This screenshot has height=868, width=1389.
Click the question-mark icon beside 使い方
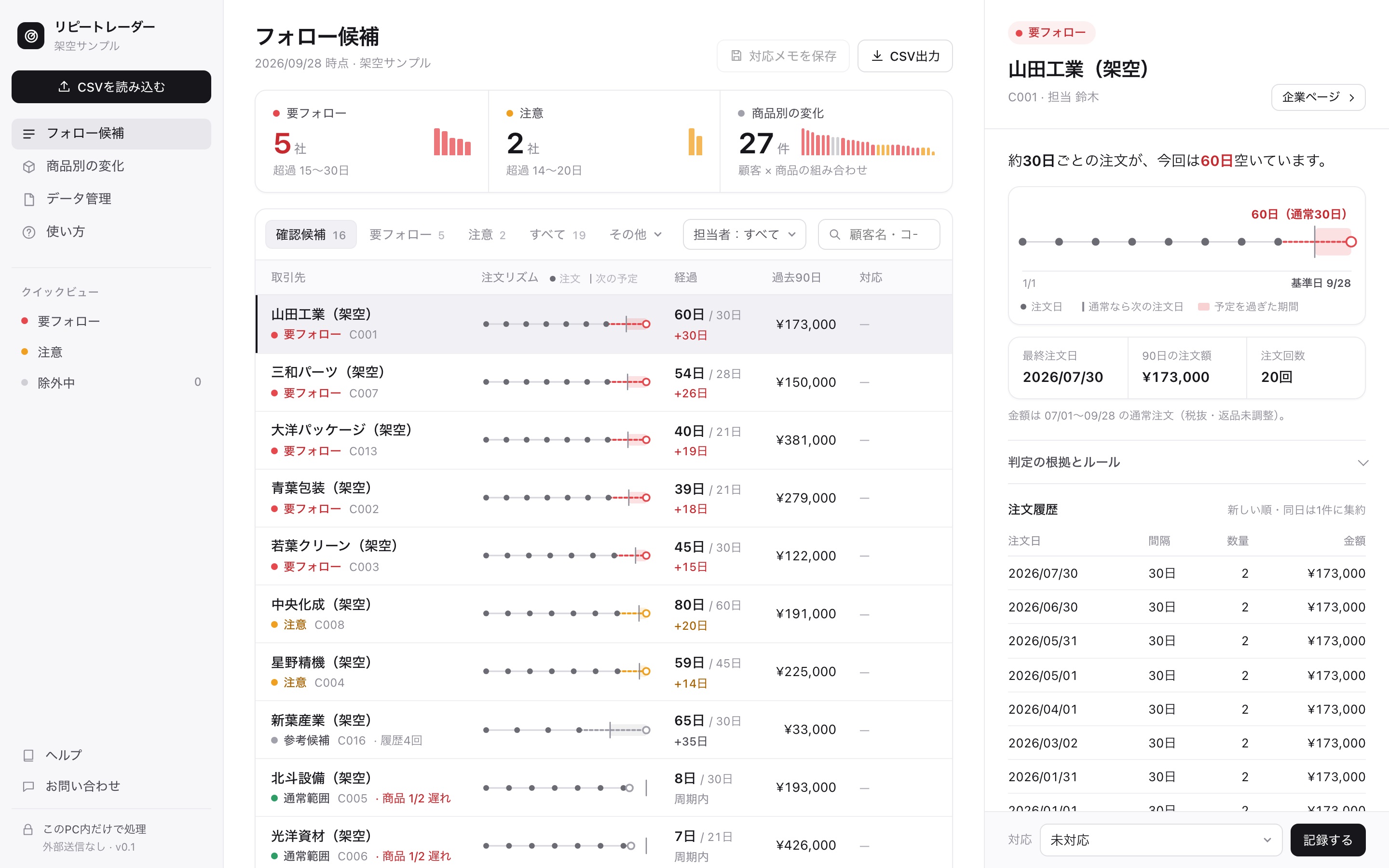[29, 232]
